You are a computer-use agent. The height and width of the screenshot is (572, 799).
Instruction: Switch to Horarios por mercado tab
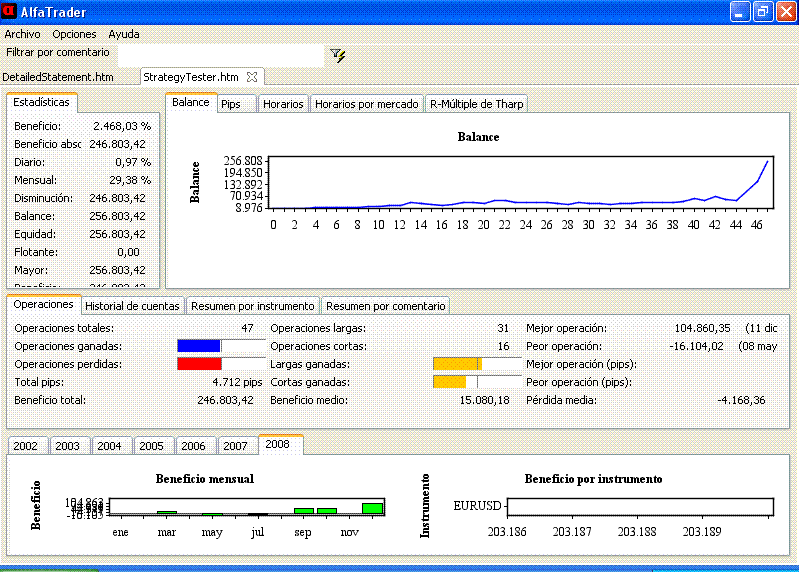click(367, 104)
